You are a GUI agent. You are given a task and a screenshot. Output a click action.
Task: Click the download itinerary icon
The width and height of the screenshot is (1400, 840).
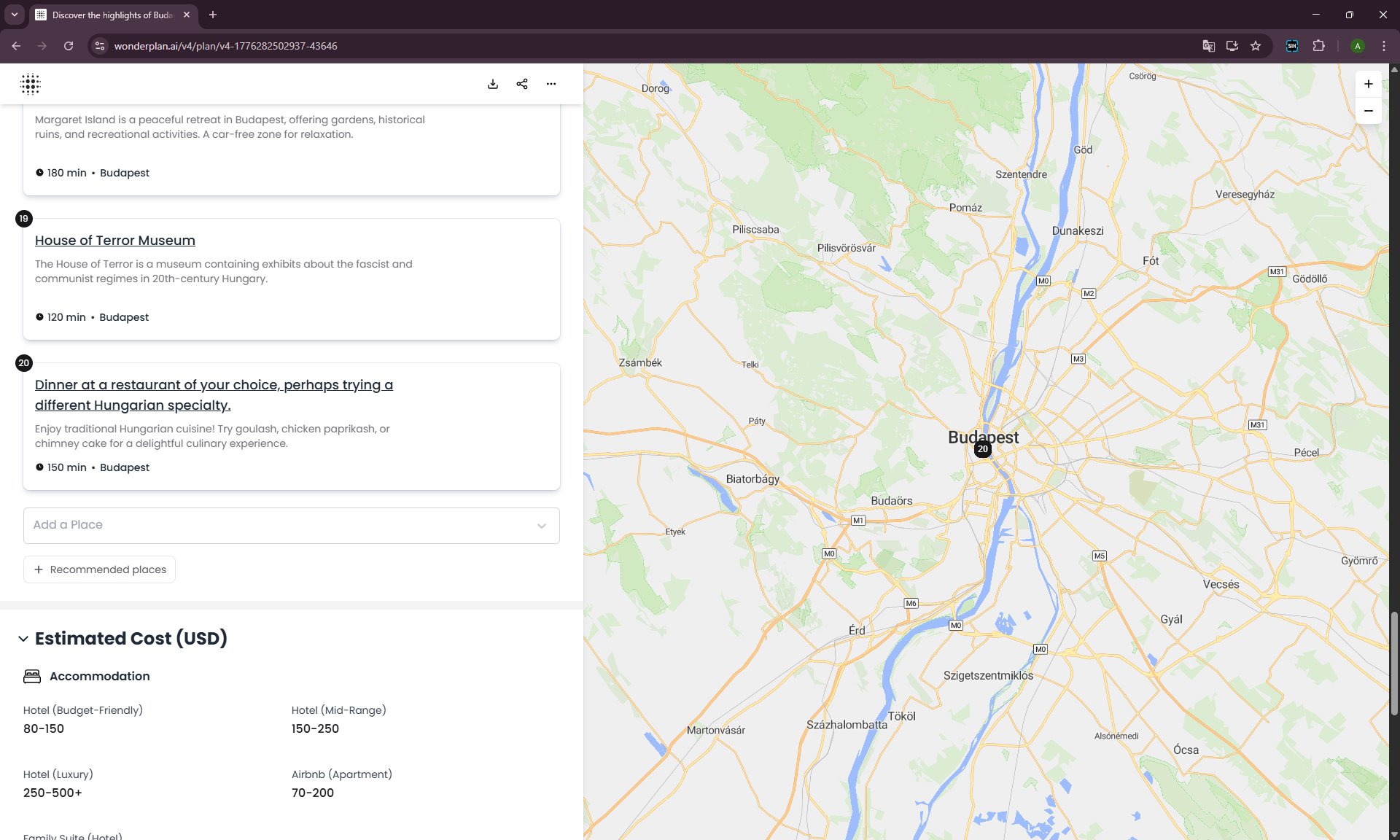click(x=493, y=84)
